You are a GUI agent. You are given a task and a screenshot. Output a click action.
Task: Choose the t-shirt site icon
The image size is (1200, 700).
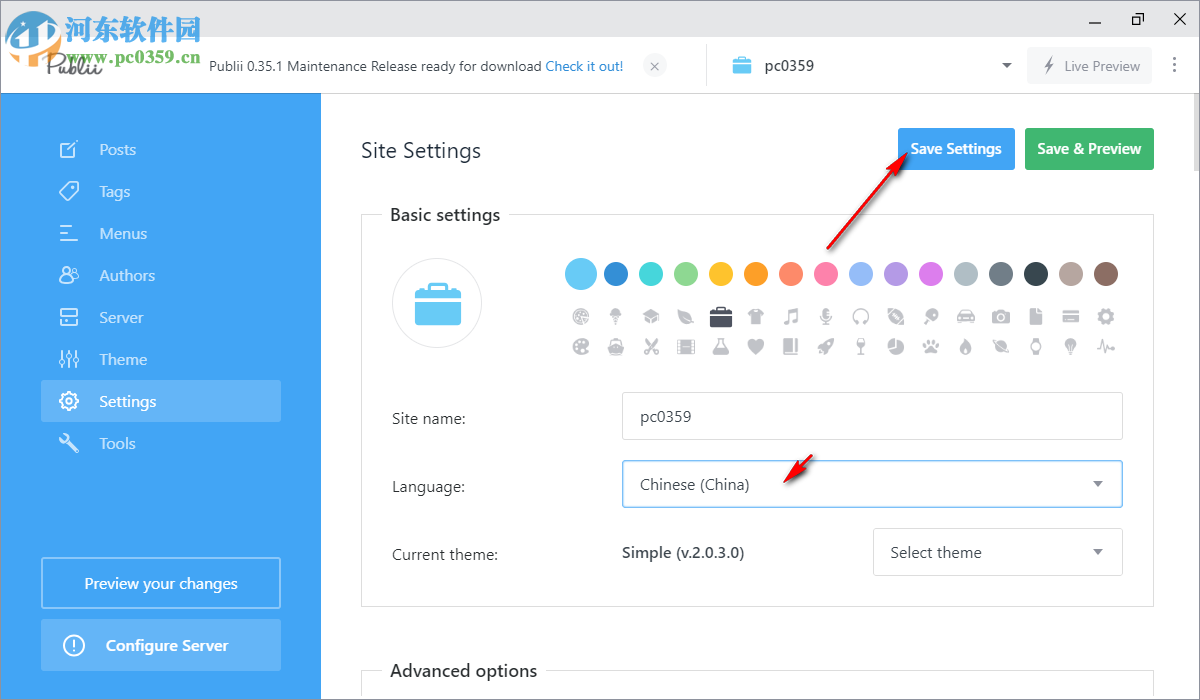pos(756,317)
